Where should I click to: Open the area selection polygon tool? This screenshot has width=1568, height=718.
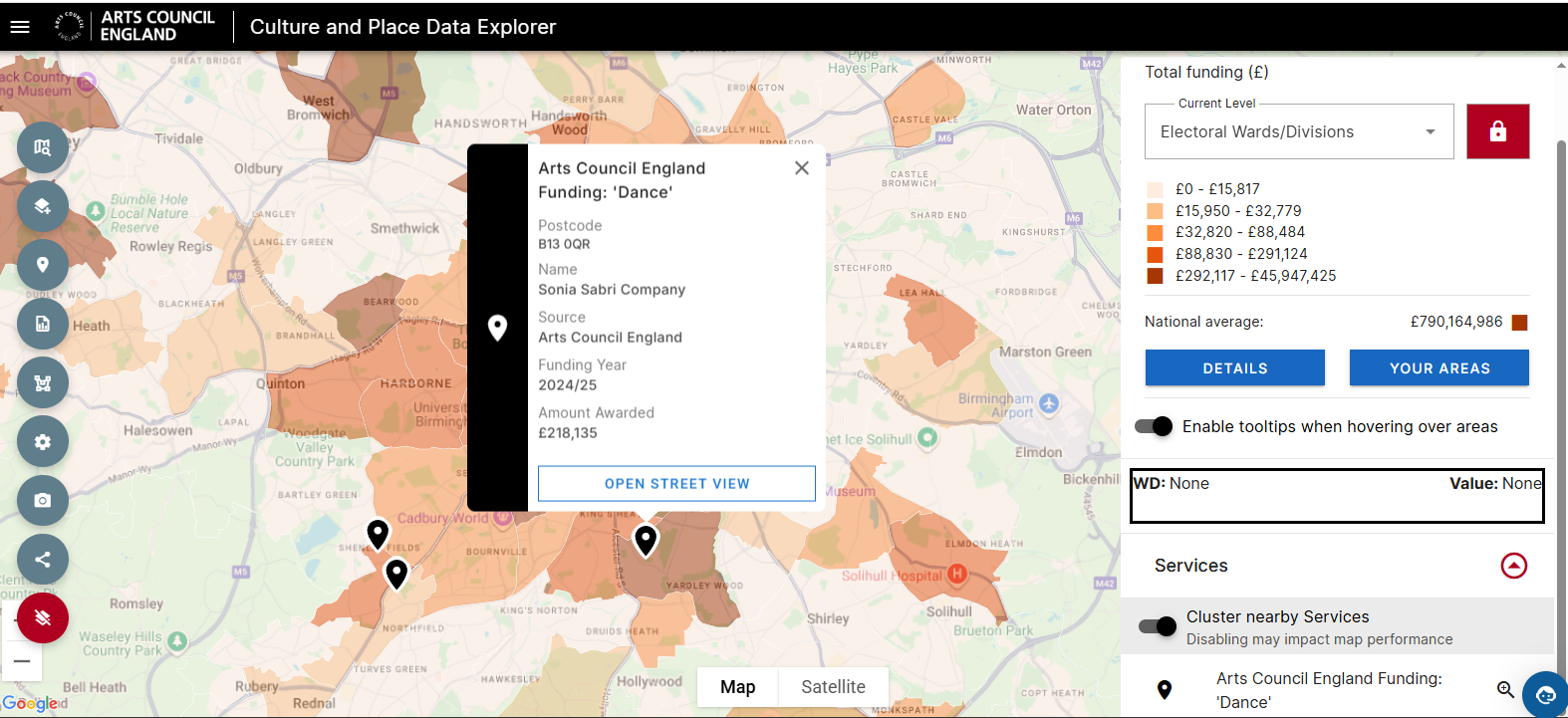coord(43,382)
